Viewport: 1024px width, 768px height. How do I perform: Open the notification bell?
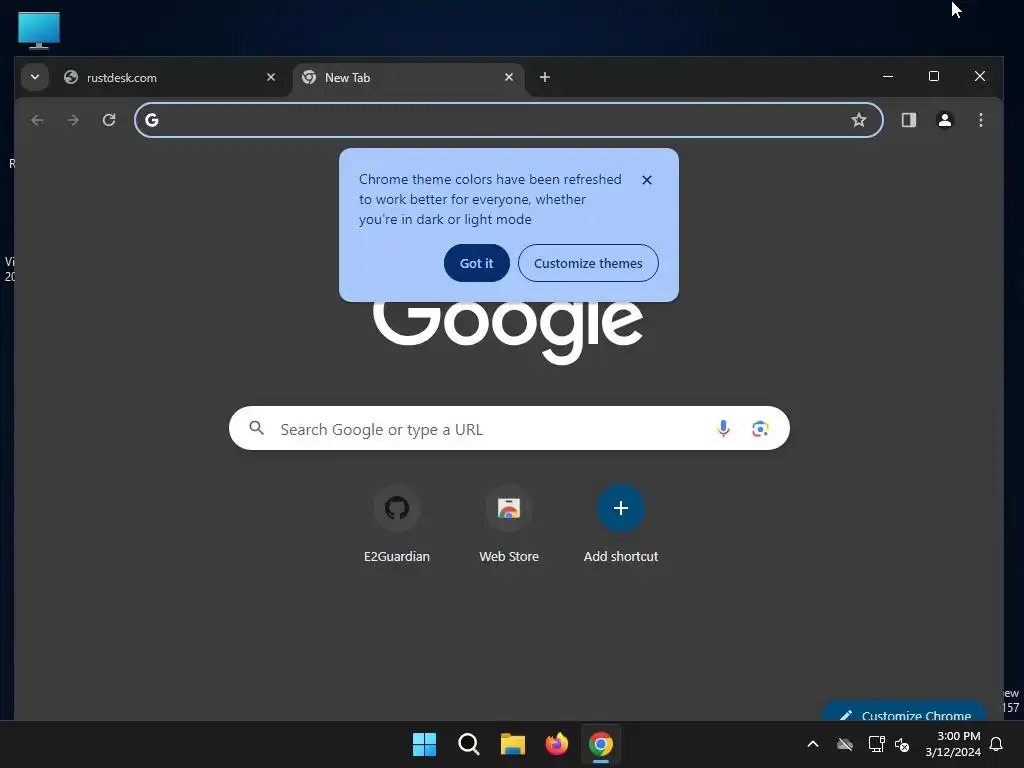pos(997,744)
